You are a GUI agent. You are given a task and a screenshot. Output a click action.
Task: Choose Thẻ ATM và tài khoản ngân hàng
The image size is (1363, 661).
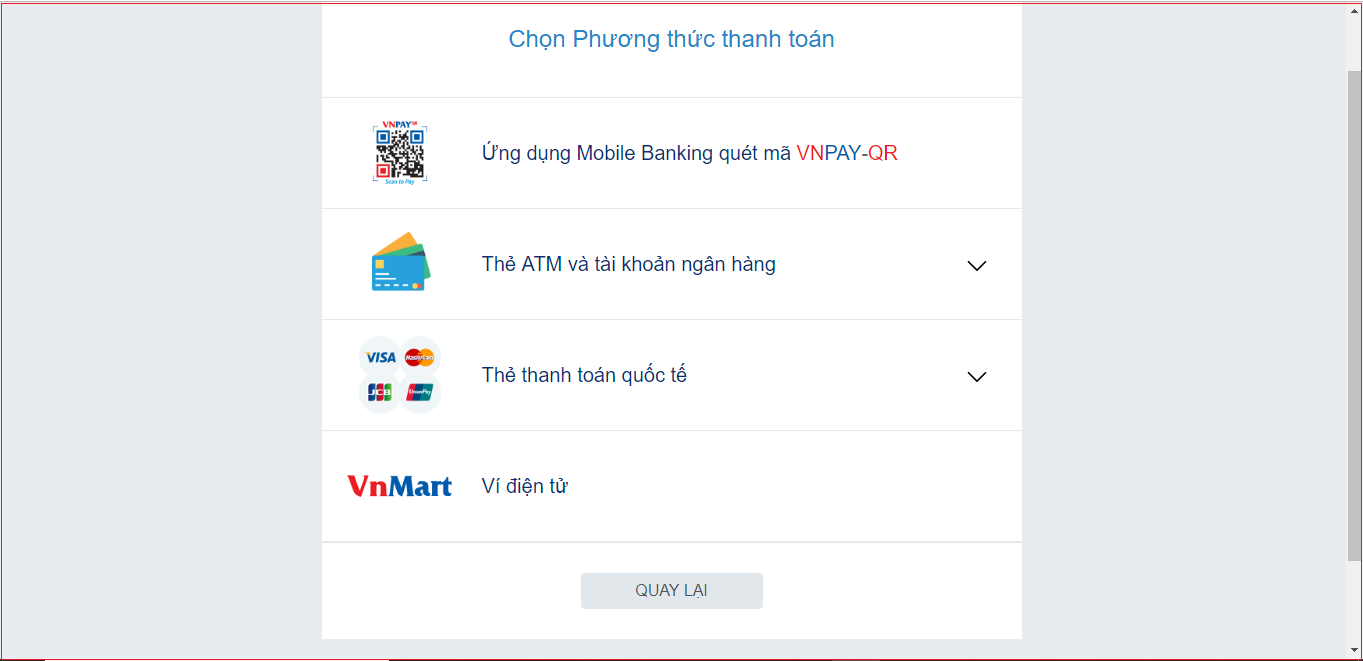pos(672,264)
